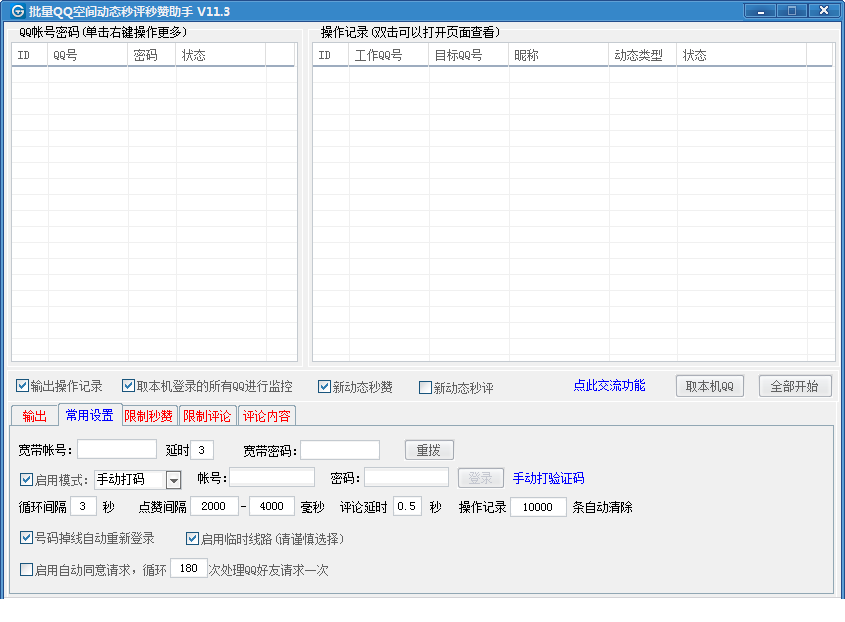
Task: Click the 昵称 column header
Action: pyautogui.click(x=559, y=55)
